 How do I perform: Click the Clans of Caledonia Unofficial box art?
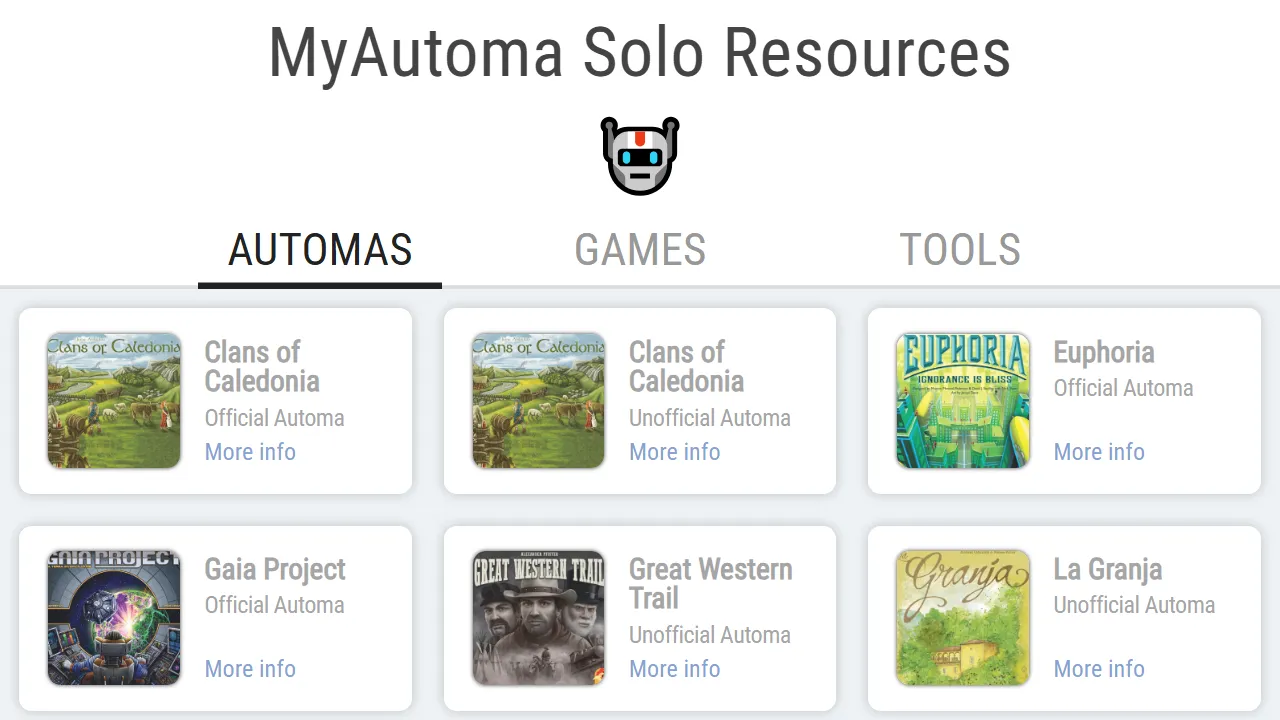pos(538,400)
